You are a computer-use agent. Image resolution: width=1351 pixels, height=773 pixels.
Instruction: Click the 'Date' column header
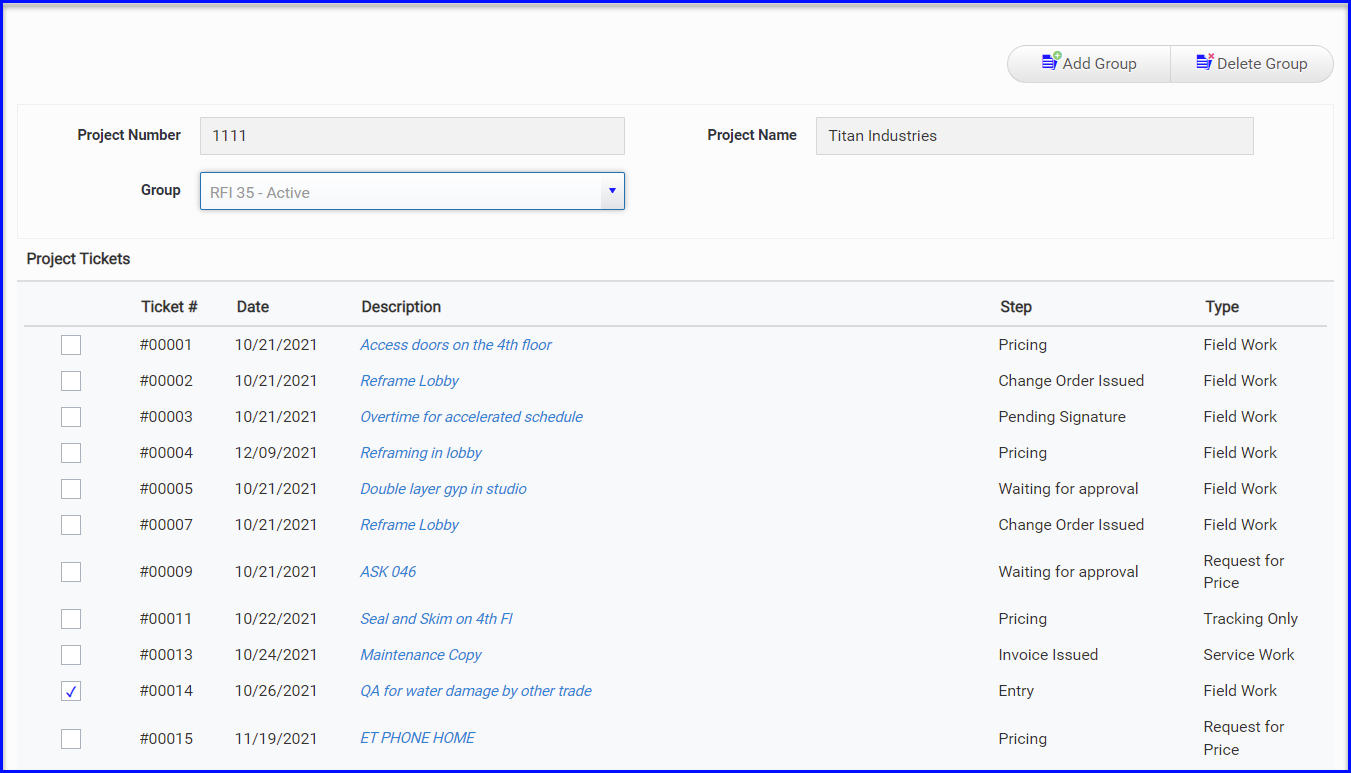253,307
